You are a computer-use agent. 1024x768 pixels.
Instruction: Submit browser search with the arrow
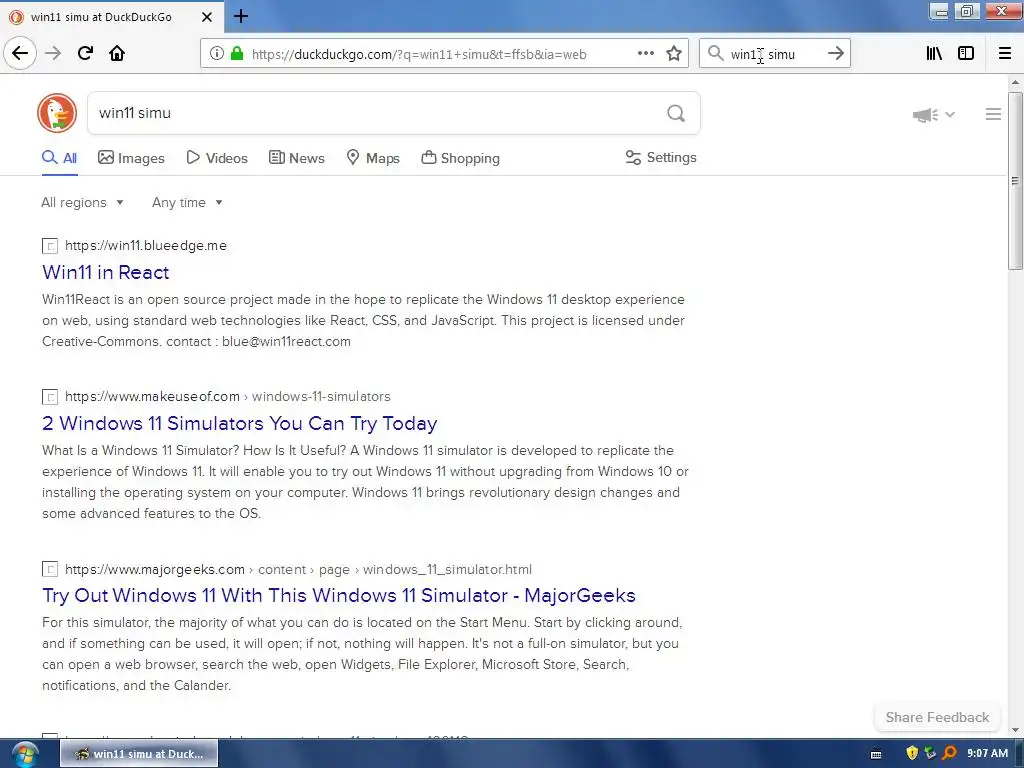click(x=835, y=54)
